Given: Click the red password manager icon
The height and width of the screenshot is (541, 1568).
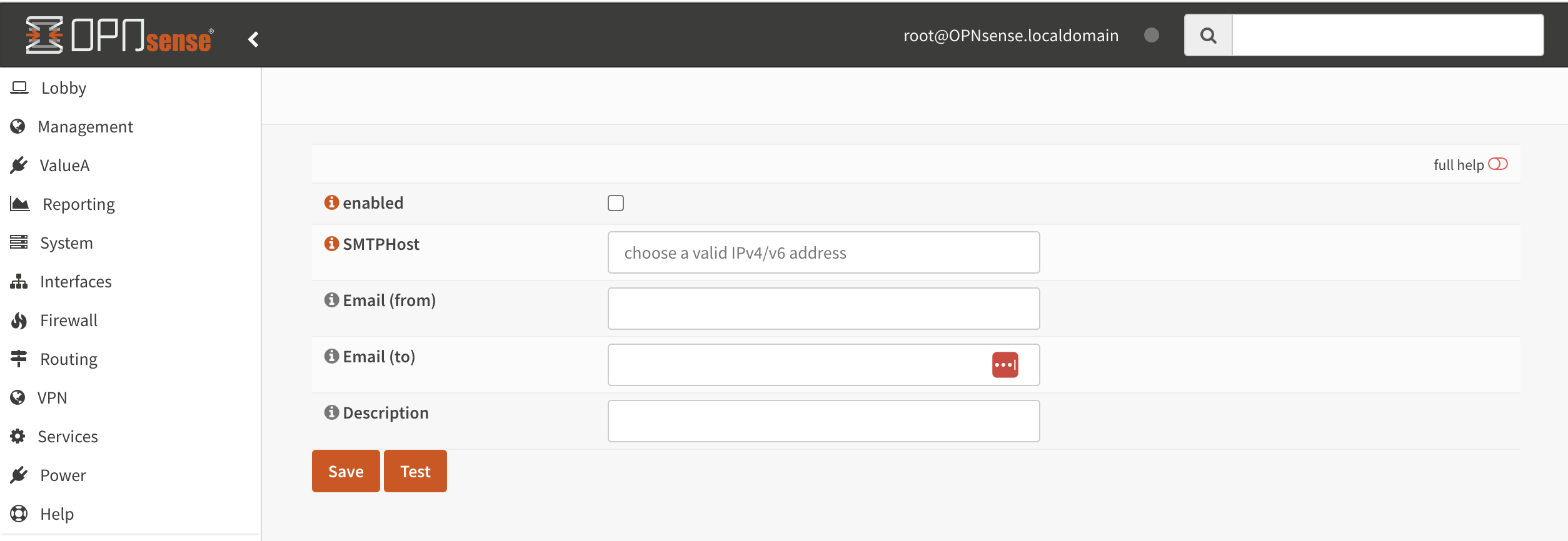Looking at the screenshot, I should [x=1005, y=365].
